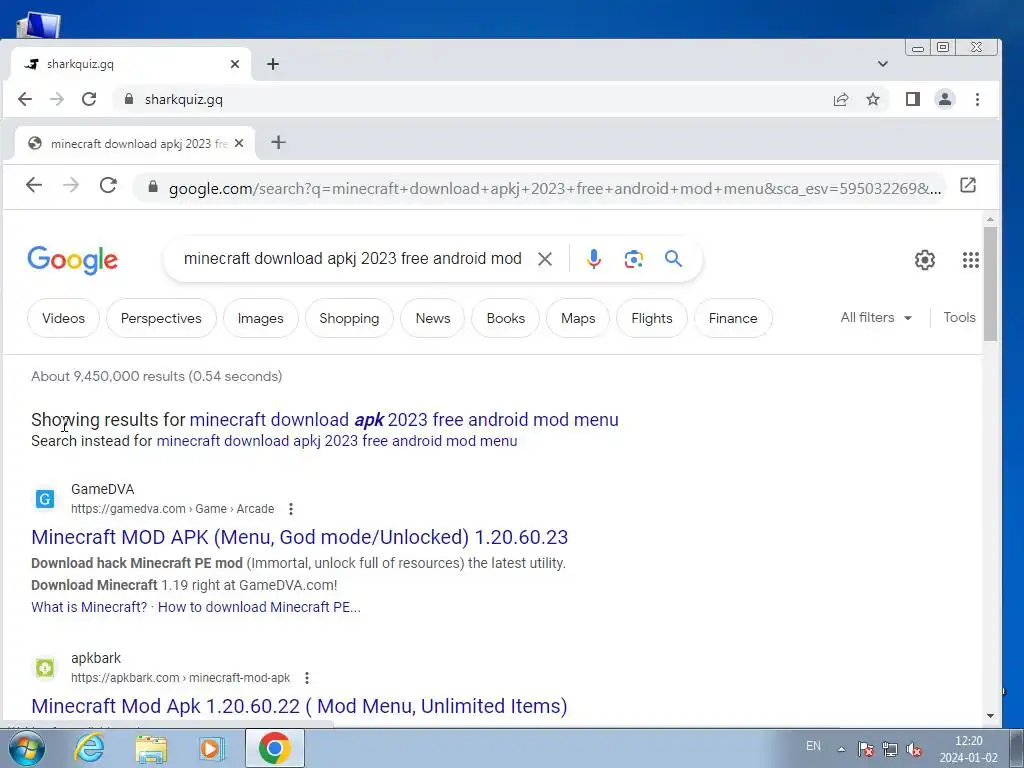Image resolution: width=1024 pixels, height=768 pixels.
Task: Open 'How to download Minecraft PE' sublink
Action: pos(259,607)
